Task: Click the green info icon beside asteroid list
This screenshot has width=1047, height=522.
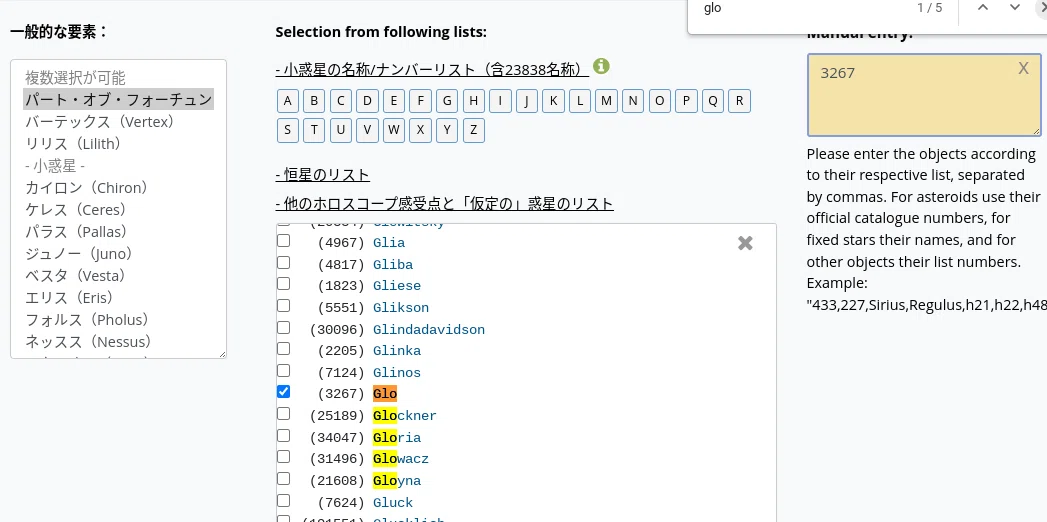Action: pyautogui.click(x=602, y=66)
